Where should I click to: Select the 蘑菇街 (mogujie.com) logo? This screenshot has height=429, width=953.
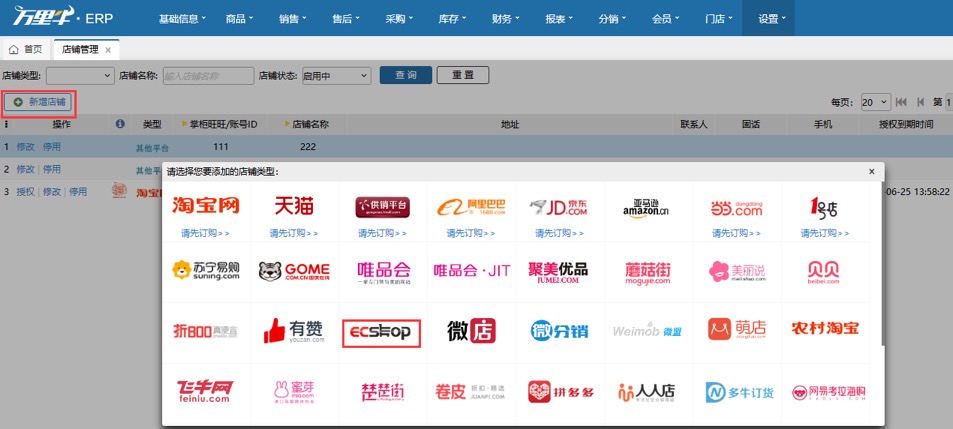(647, 272)
